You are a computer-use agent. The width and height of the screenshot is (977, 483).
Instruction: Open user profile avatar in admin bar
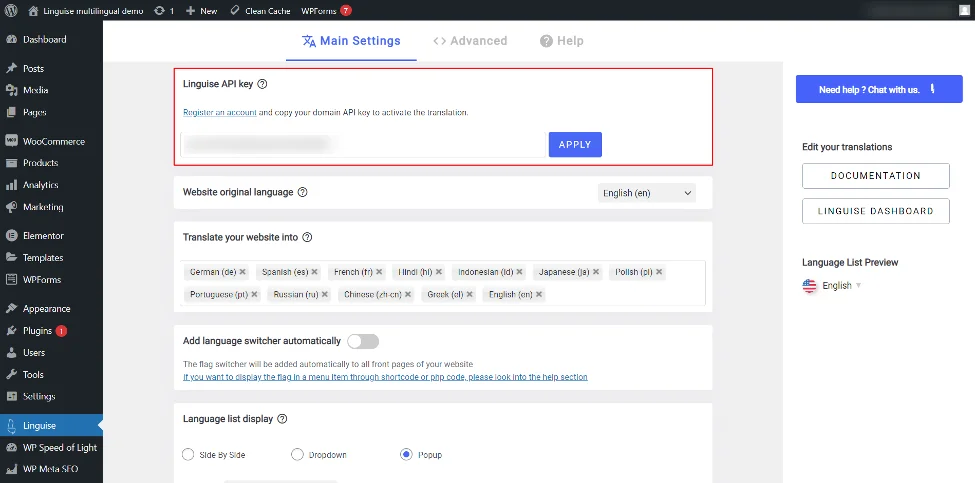pyautogui.click(x=965, y=11)
